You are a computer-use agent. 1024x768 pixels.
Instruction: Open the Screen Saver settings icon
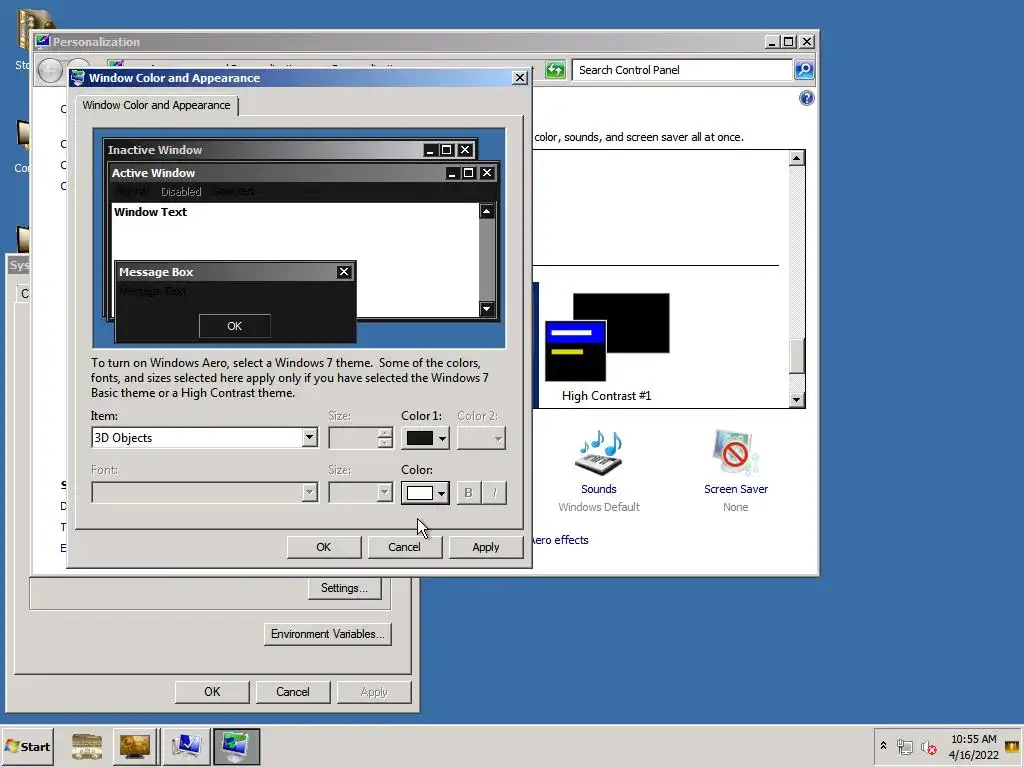[x=735, y=452]
